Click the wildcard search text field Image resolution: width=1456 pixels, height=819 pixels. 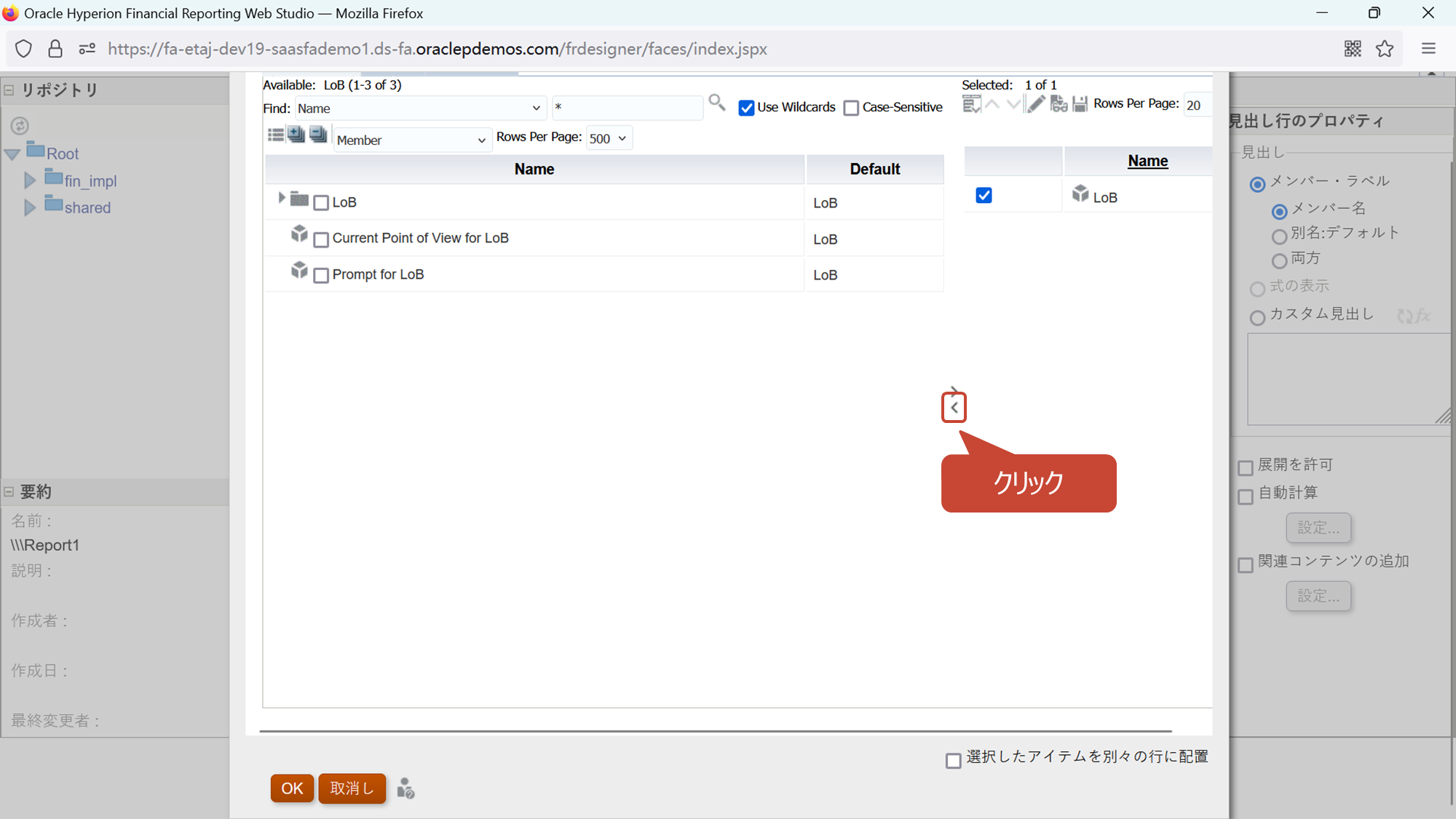(x=626, y=108)
